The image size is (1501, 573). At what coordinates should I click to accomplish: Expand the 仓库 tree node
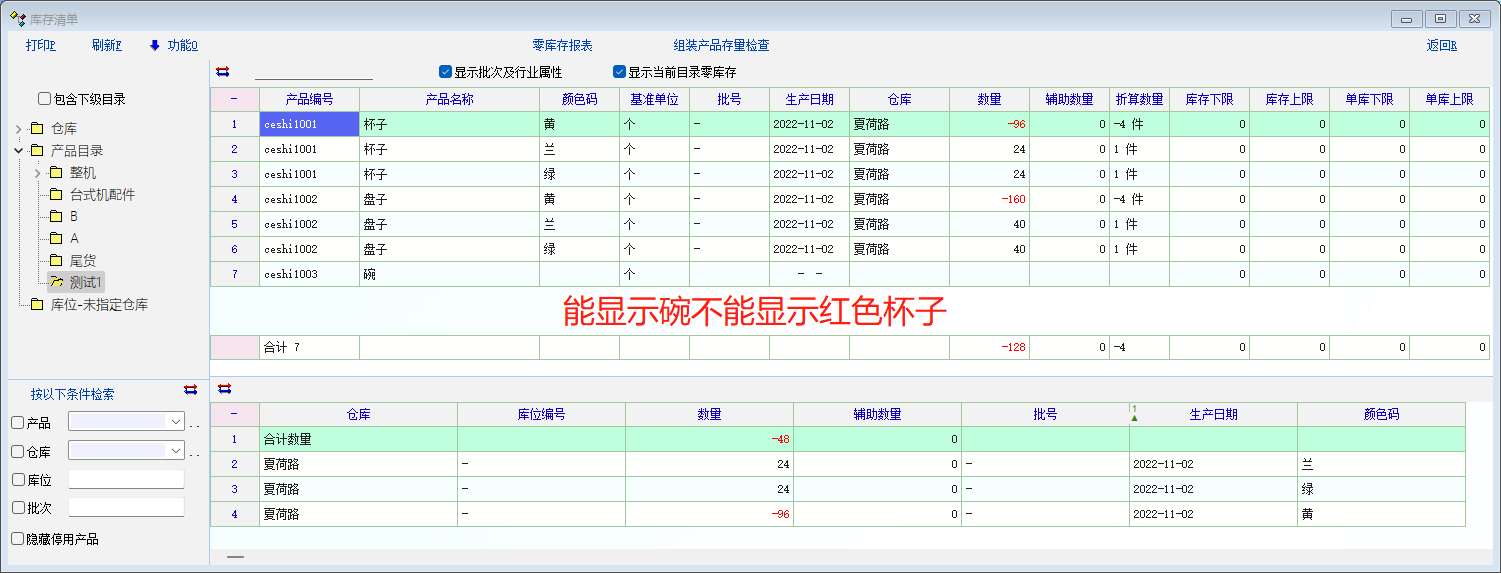point(19,128)
